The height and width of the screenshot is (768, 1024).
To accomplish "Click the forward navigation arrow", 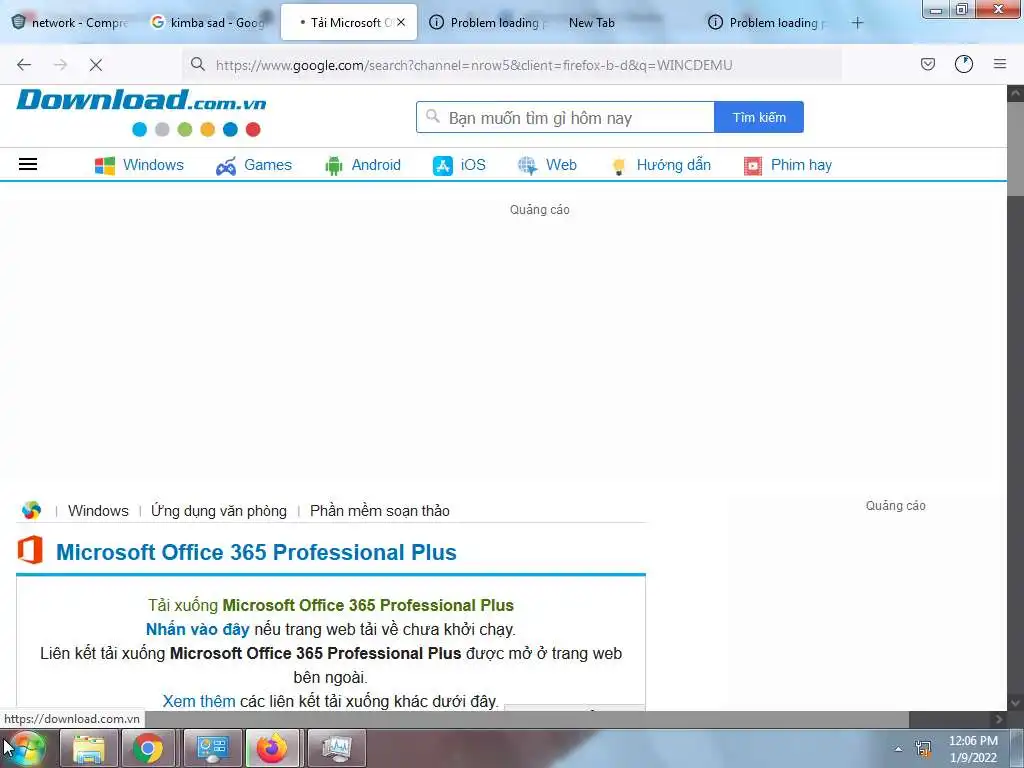I will [60, 65].
